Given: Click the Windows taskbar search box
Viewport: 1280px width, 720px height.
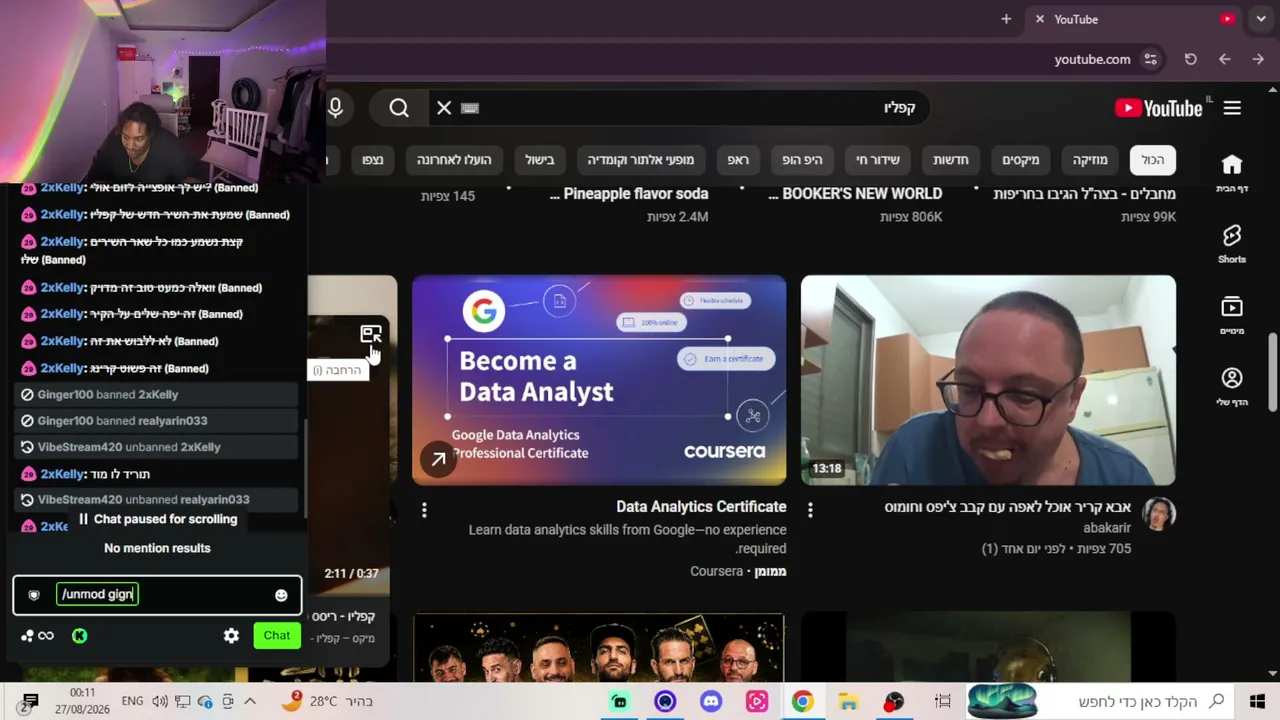Looking at the screenshot, I should tap(1099, 702).
